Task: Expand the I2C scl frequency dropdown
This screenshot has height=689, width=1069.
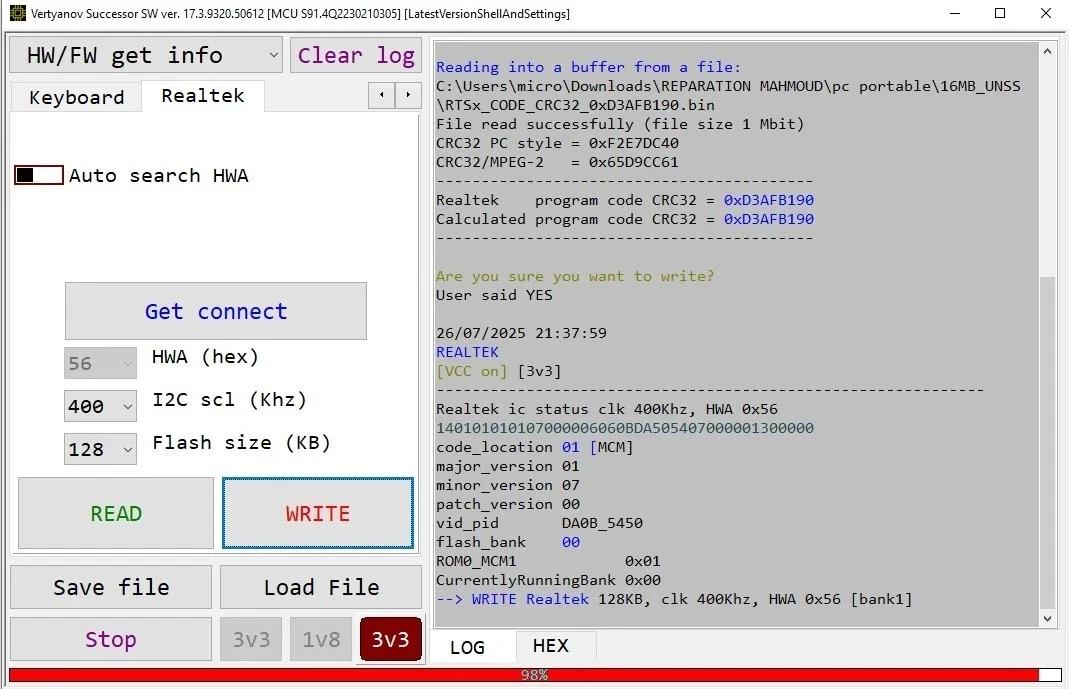Action: coord(100,406)
